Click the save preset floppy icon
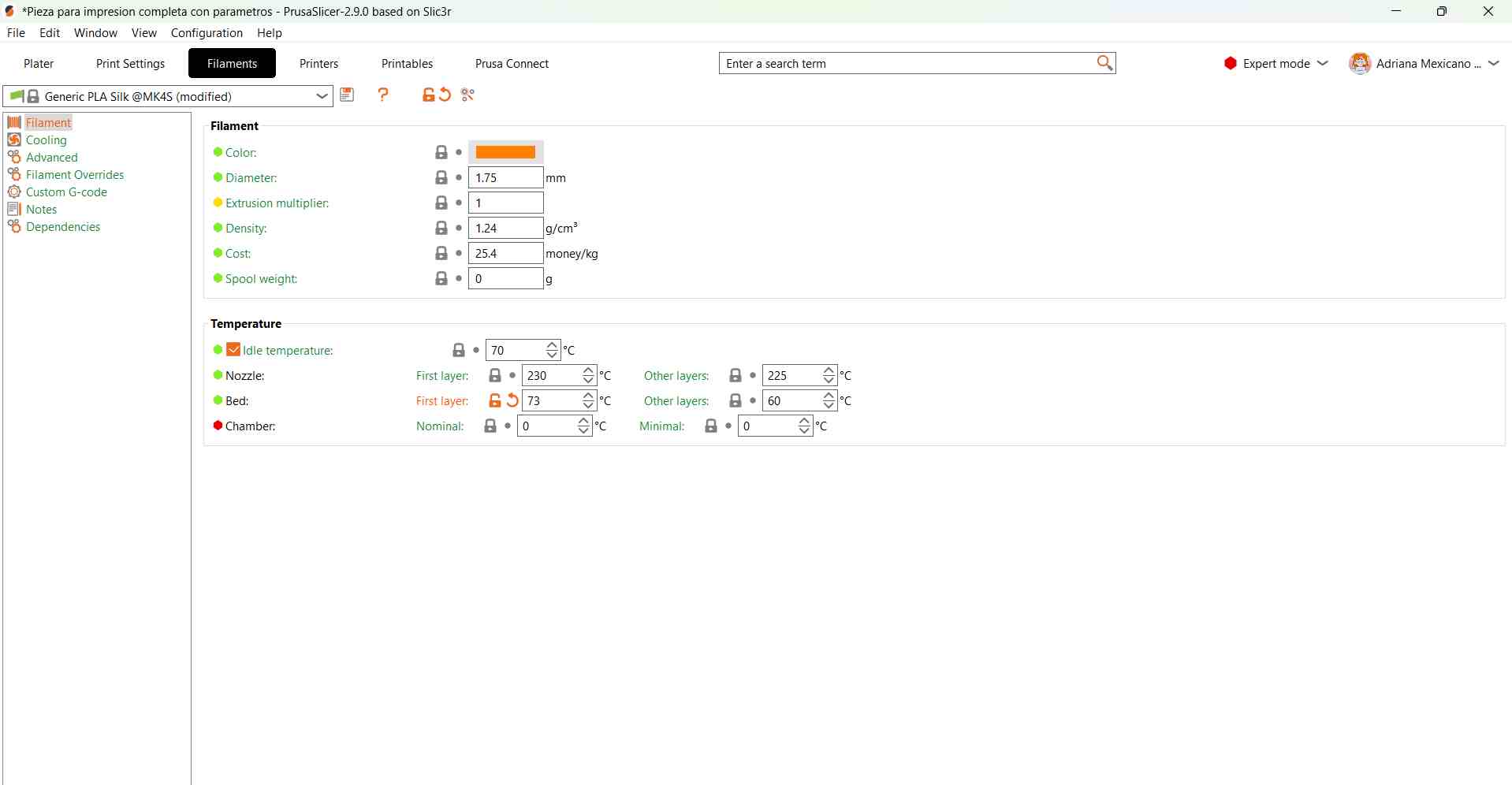This screenshot has height=785, width=1512. pos(348,95)
